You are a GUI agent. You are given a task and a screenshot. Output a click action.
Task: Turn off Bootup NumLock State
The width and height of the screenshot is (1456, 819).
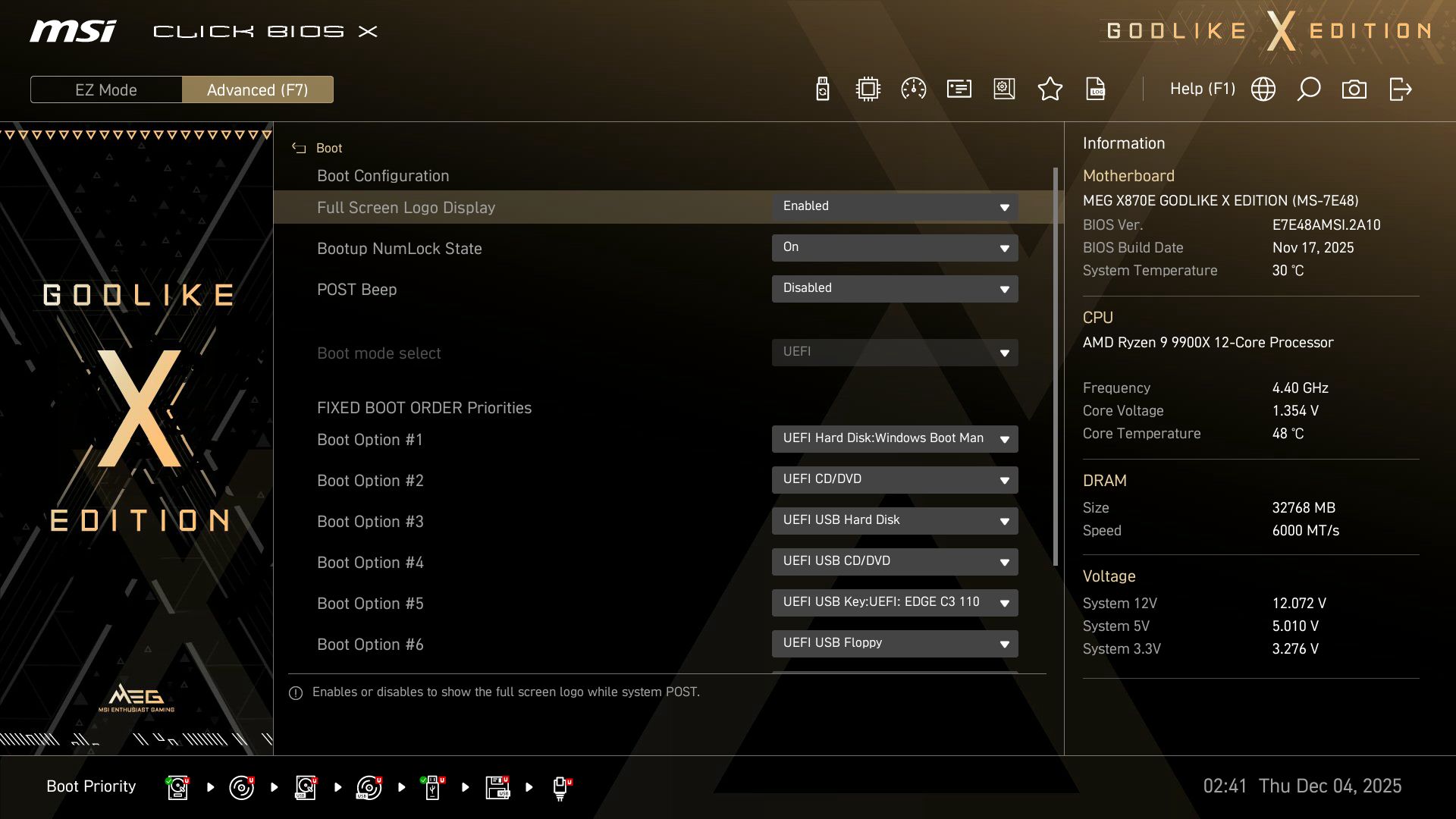pyautogui.click(x=895, y=247)
